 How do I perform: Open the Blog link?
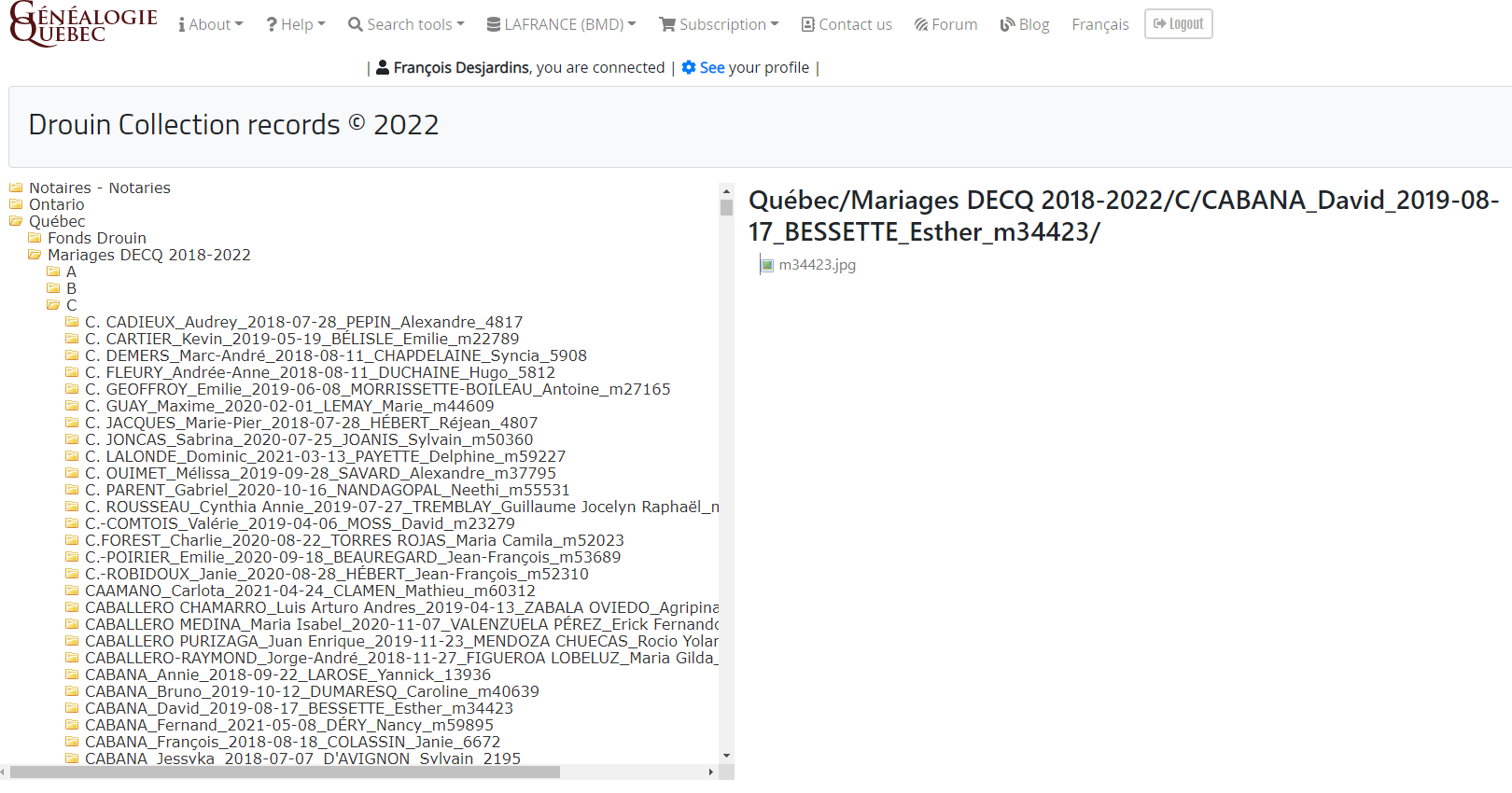coord(1025,24)
